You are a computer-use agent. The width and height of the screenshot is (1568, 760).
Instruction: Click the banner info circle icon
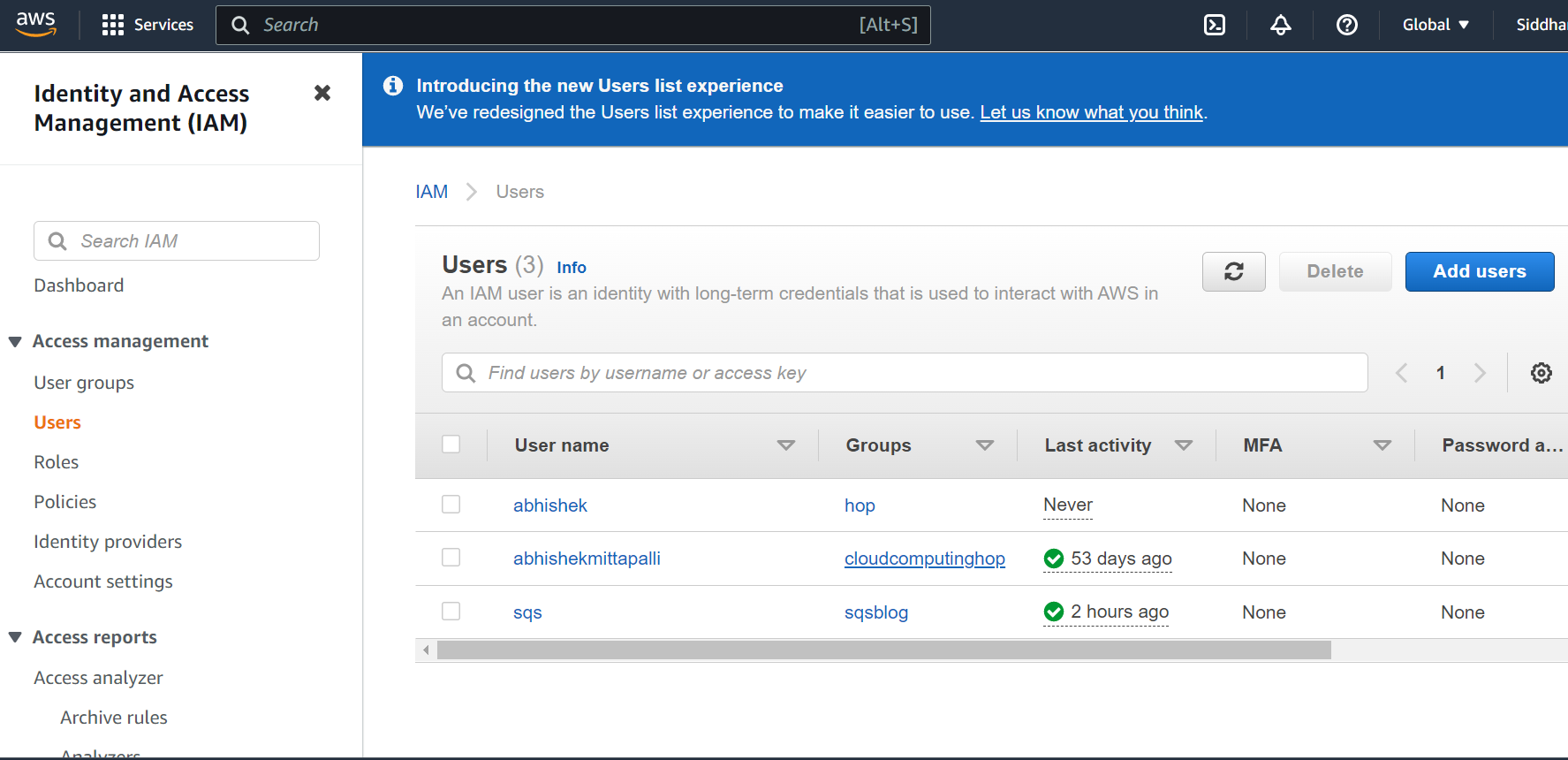(393, 86)
